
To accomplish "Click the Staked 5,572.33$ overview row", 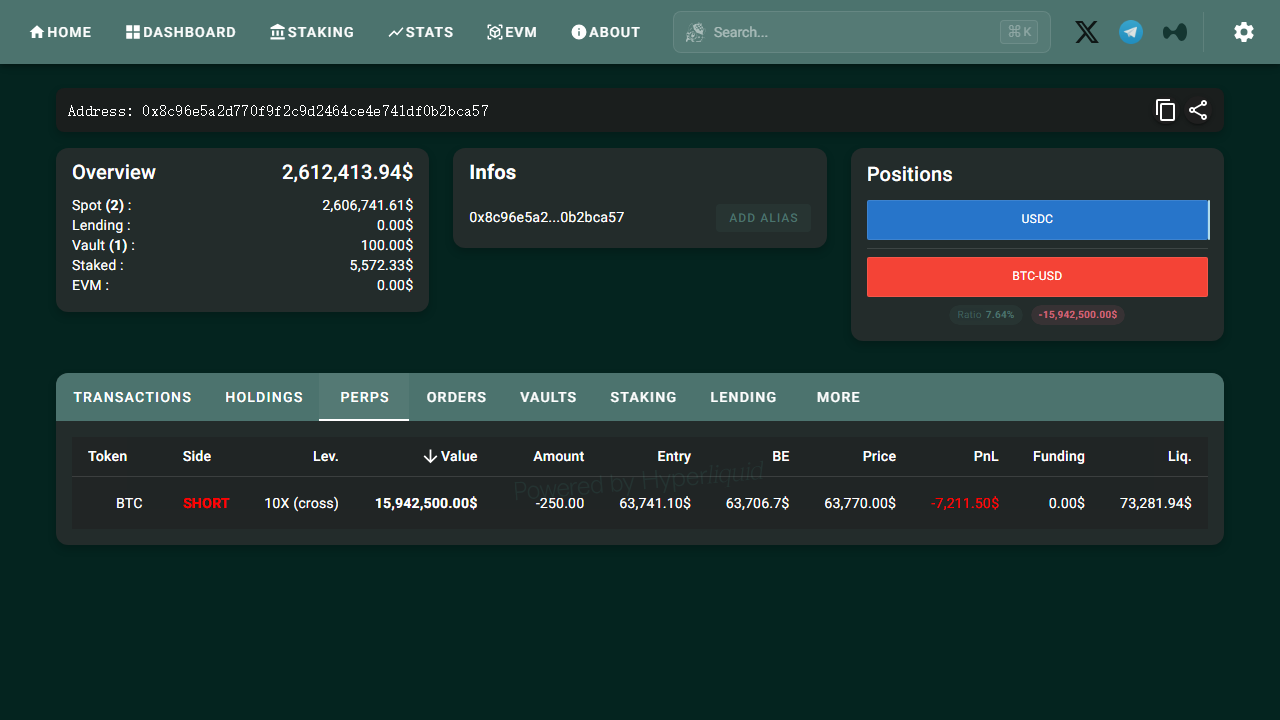I will (242, 265).
